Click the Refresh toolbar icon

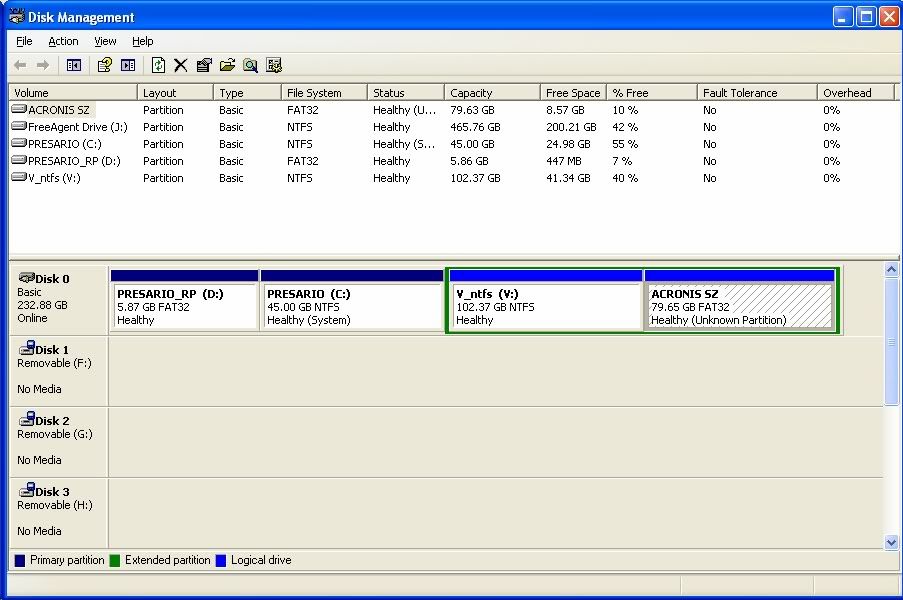click(158, 66)
